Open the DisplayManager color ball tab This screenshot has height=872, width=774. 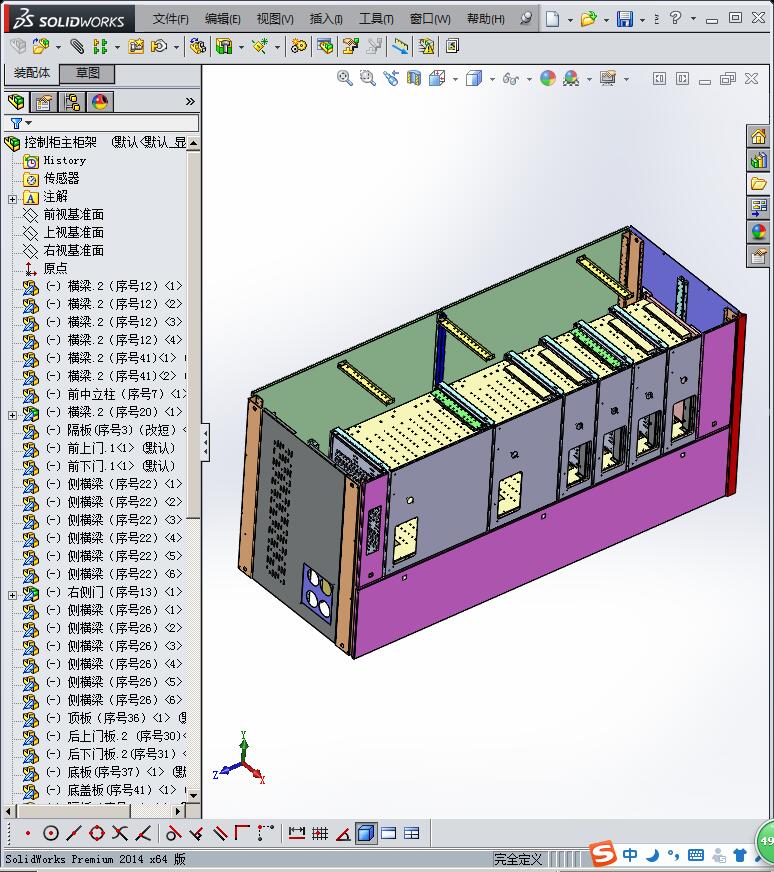100,102
